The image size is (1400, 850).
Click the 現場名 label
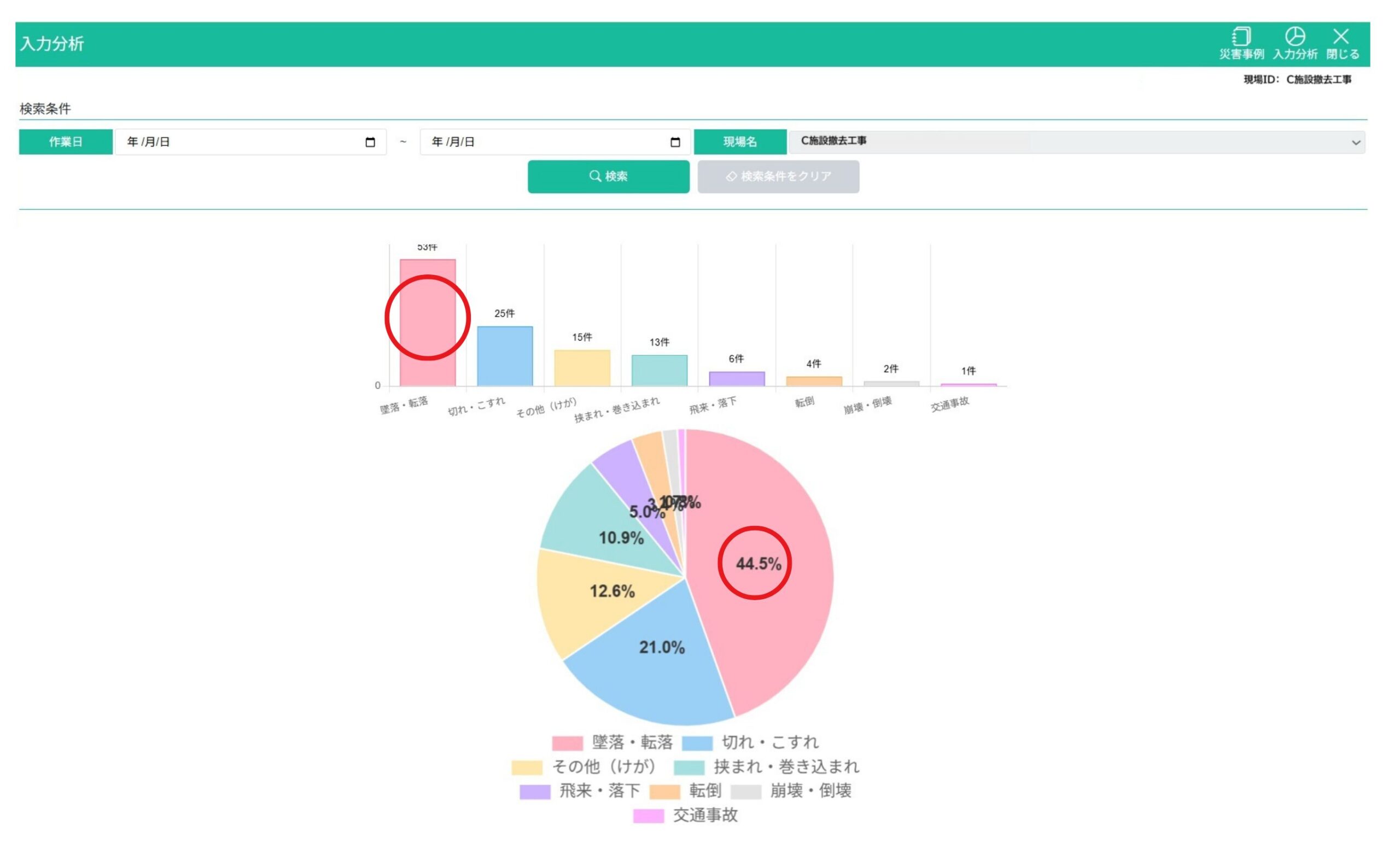point(740,142)
